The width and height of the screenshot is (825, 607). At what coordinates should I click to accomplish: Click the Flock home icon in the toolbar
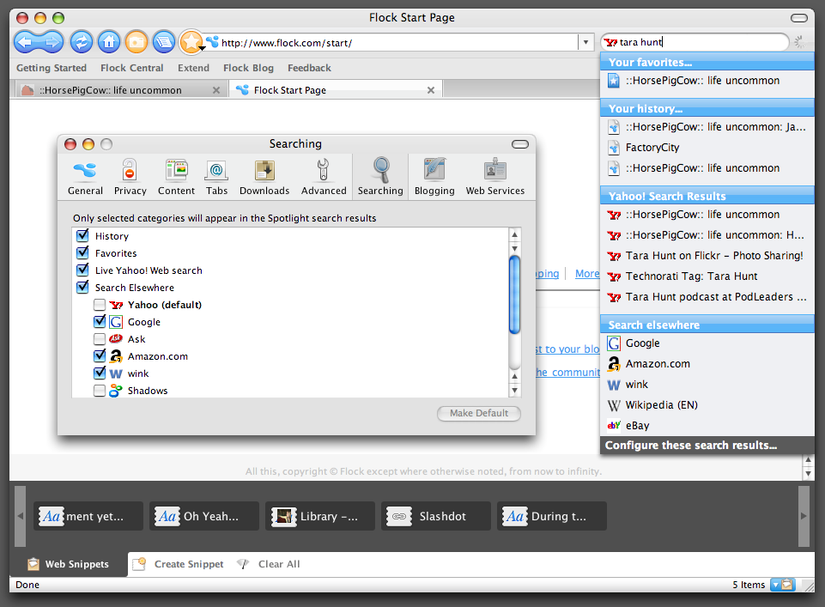pos(108,41)
